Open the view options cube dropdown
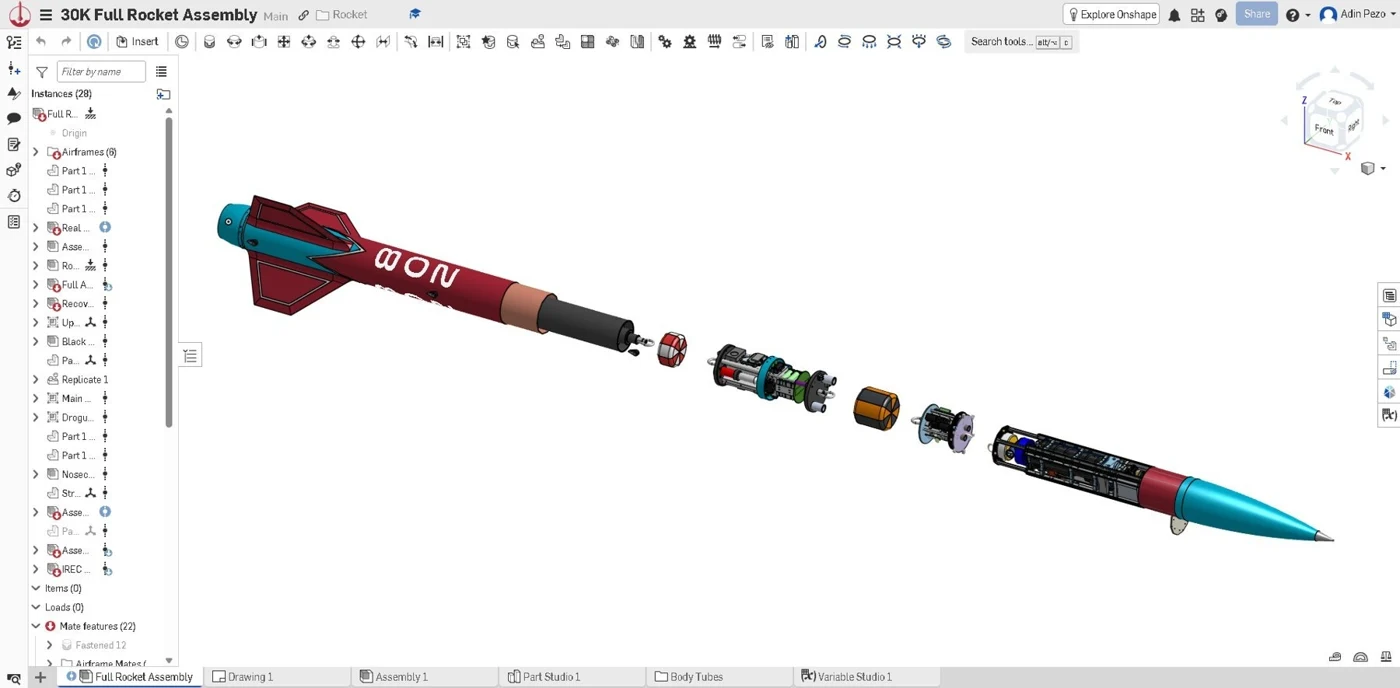Viewport: 1400px width, 688px height. pyautogui.click(x=1372, y=168)
